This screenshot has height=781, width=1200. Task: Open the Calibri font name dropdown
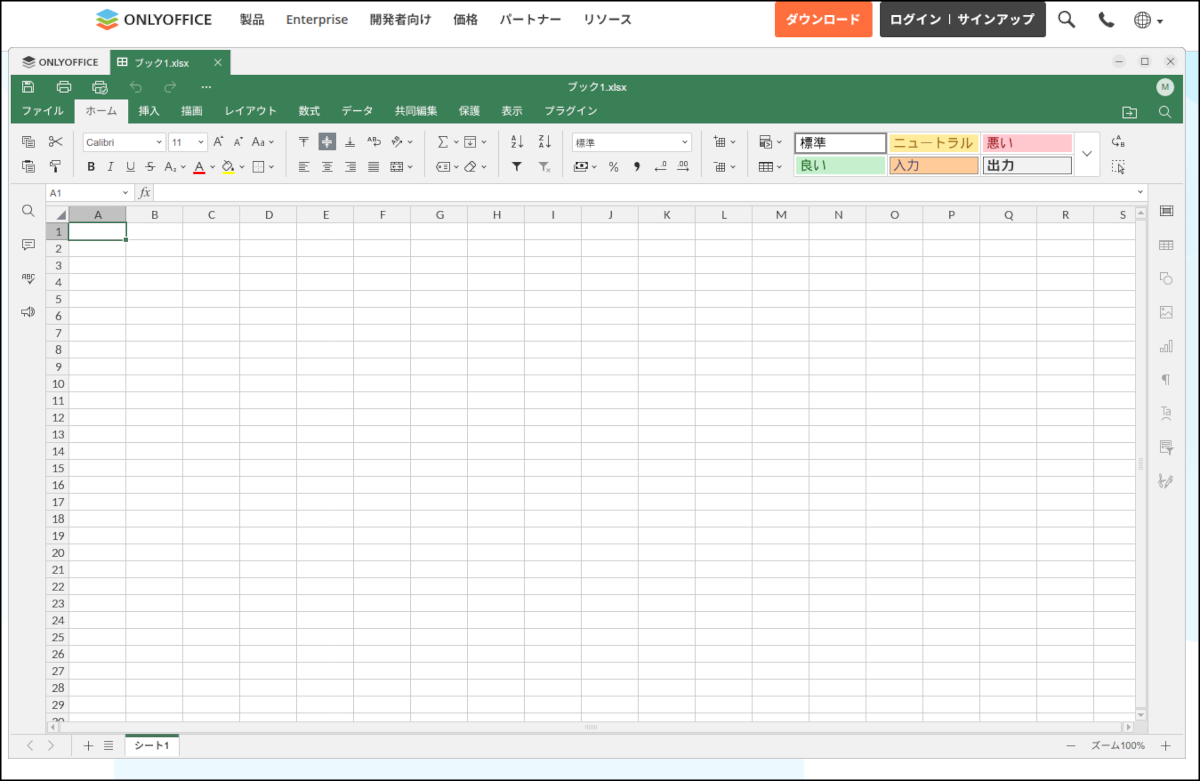pos(124,142)
